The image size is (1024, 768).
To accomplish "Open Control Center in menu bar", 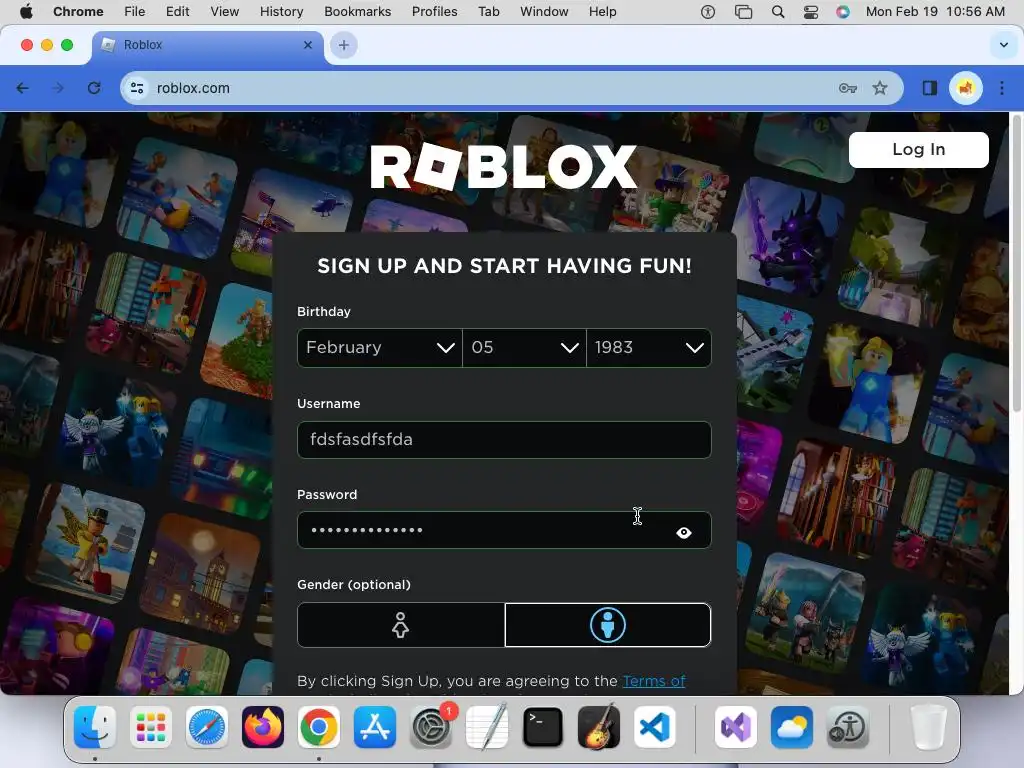I will [x=810, y=11].
